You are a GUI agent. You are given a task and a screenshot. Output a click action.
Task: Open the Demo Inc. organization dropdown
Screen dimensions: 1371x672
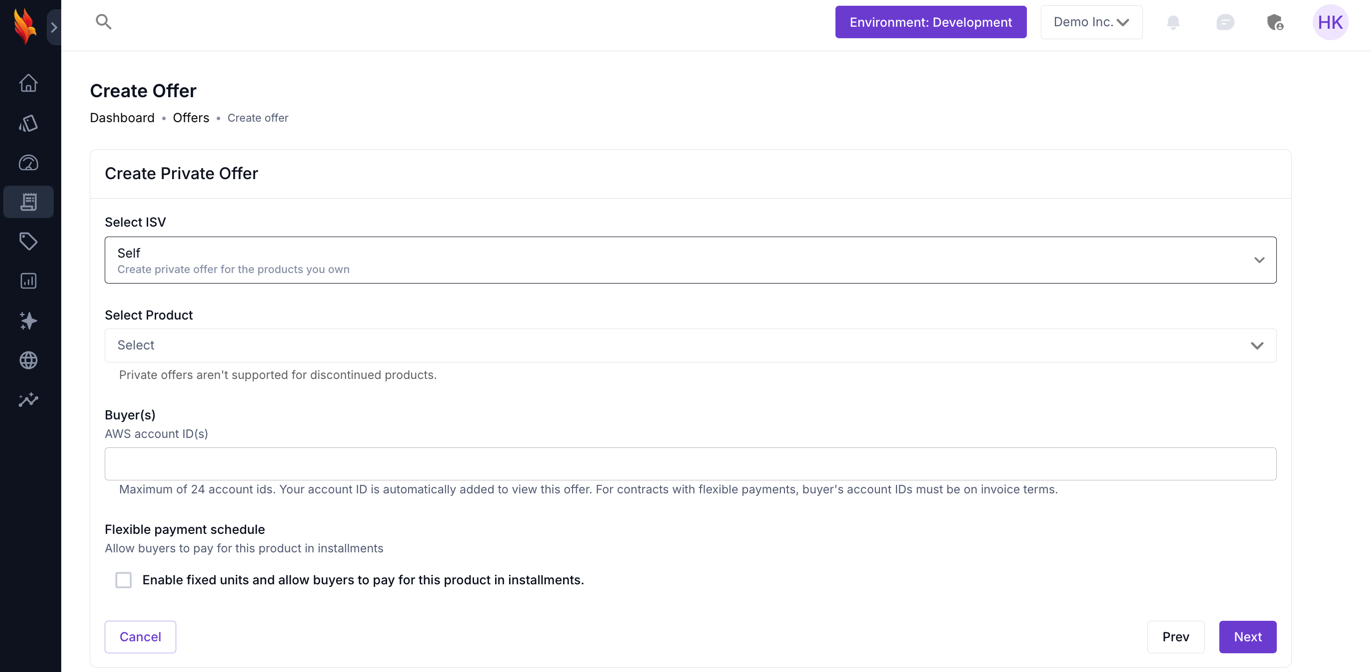pyautogui.click(x=1090, y=22)
